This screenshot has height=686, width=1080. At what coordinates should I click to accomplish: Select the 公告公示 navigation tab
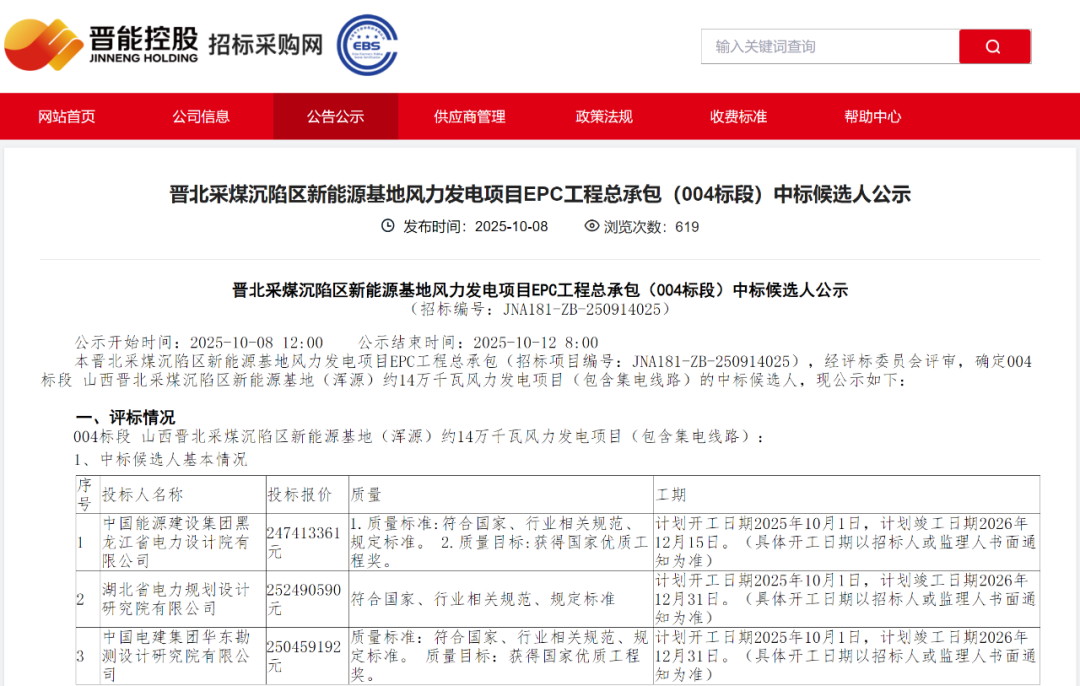(335, 116)
